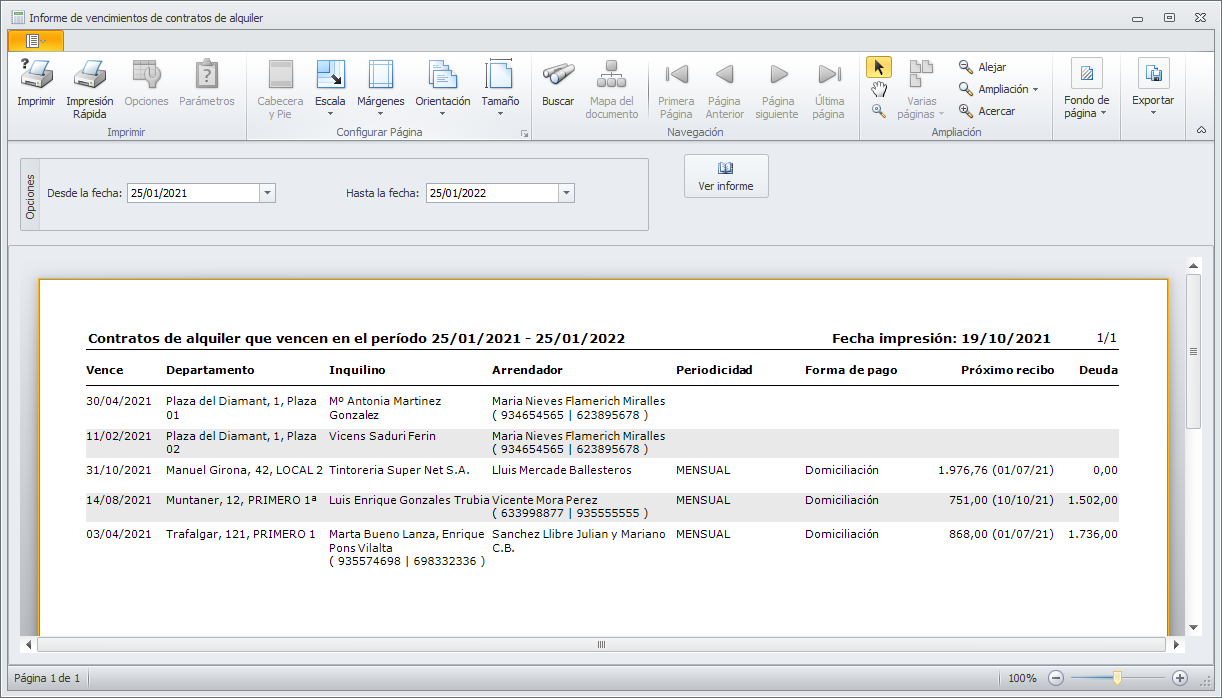Click the Impresión Rápida icon
Viewport: 1222px width, 698px height.
90,75
